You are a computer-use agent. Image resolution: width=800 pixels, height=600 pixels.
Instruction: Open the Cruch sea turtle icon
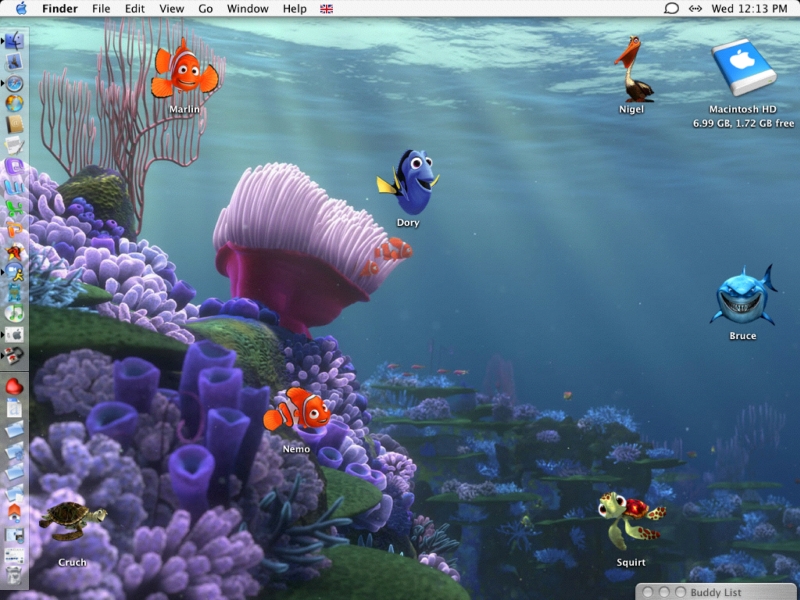pos(72,520)
